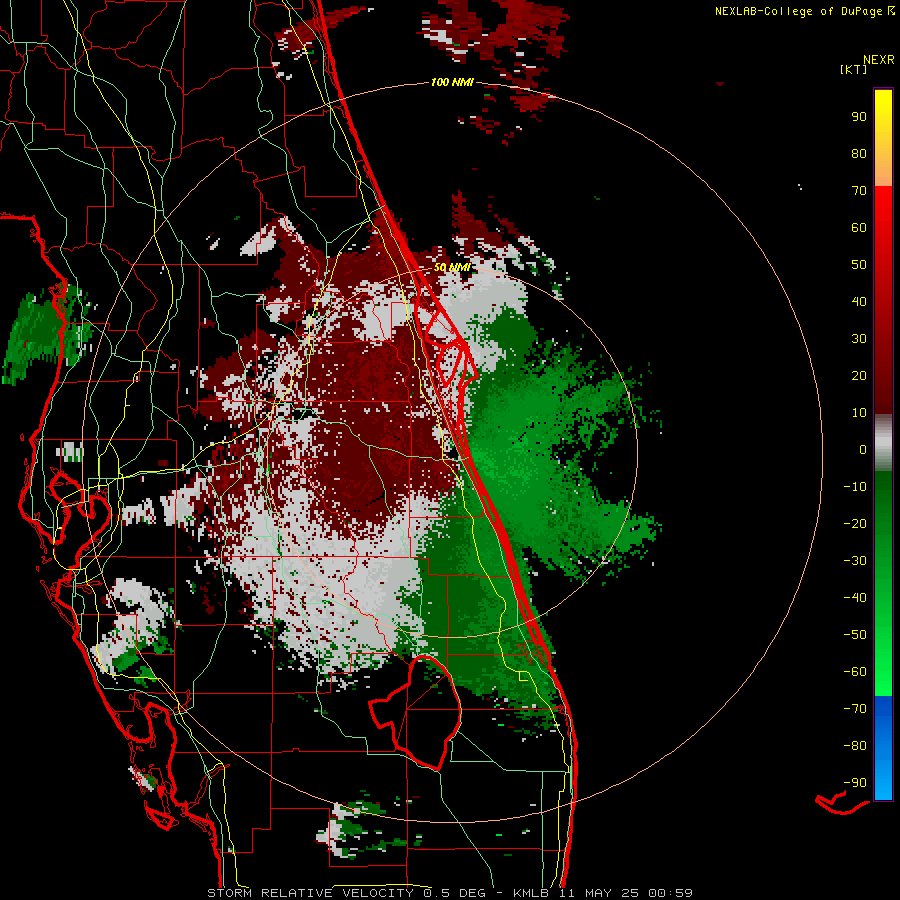900x900 pixels.
Task: Click the positive 60 knots scale value
Action: point(859,227)
